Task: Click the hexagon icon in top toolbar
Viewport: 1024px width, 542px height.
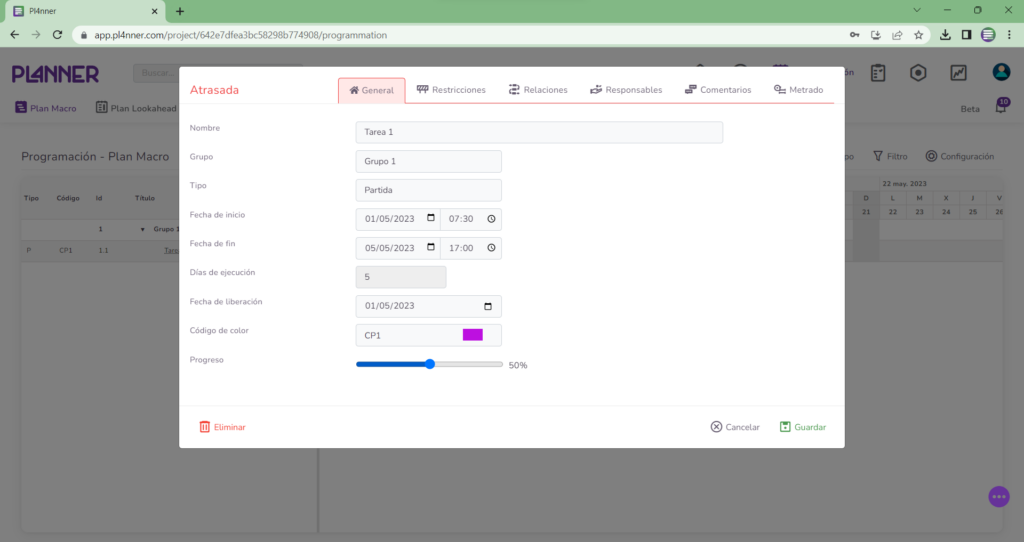Action: tap(918, 73)
